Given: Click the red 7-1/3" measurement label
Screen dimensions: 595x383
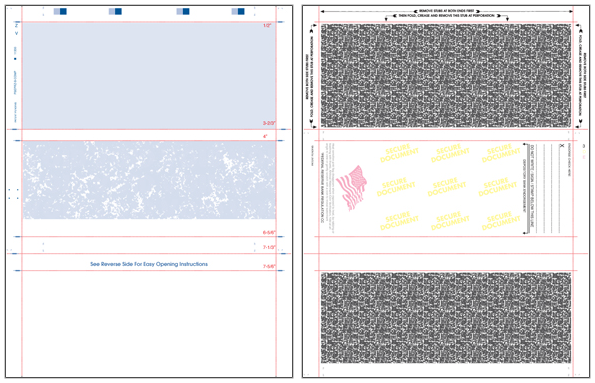Looking at the screenshot, I should 269,247.
